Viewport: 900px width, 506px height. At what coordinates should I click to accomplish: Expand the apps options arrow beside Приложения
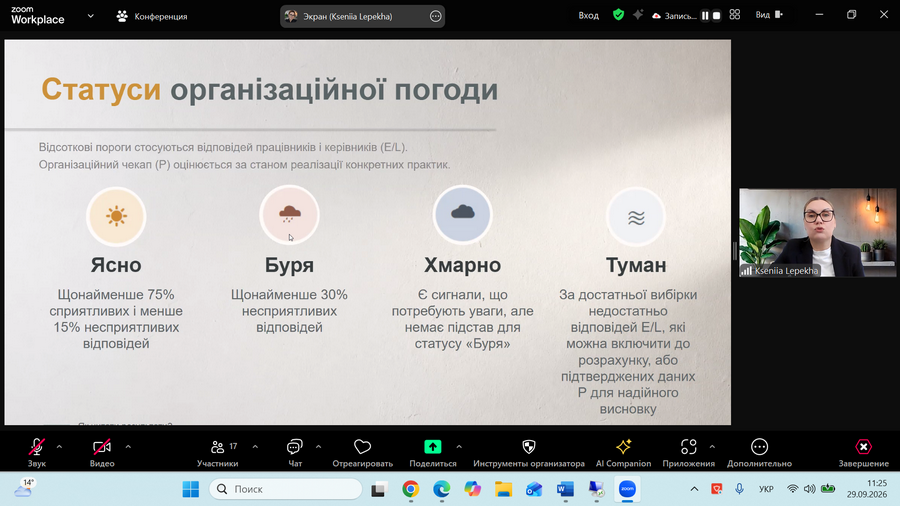coord(712,446)
